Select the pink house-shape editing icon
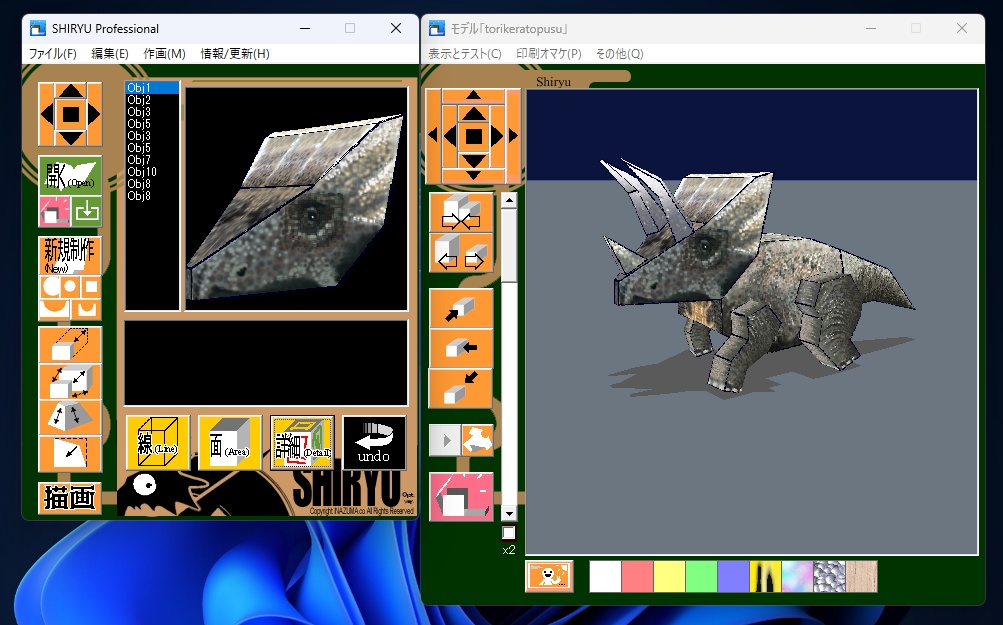Image resolution: width=1003 pixels, height=625 pixels. (x=52, y=210)
